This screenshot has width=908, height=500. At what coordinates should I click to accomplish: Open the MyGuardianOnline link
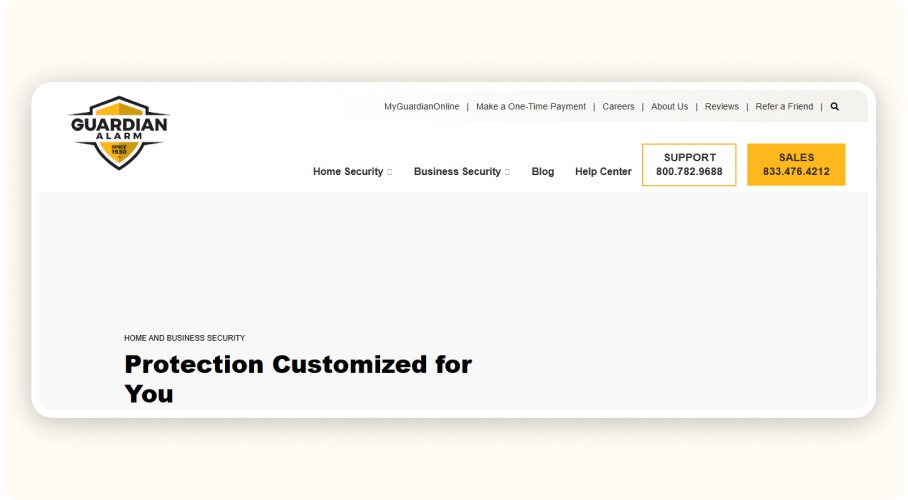click(422, 107)
